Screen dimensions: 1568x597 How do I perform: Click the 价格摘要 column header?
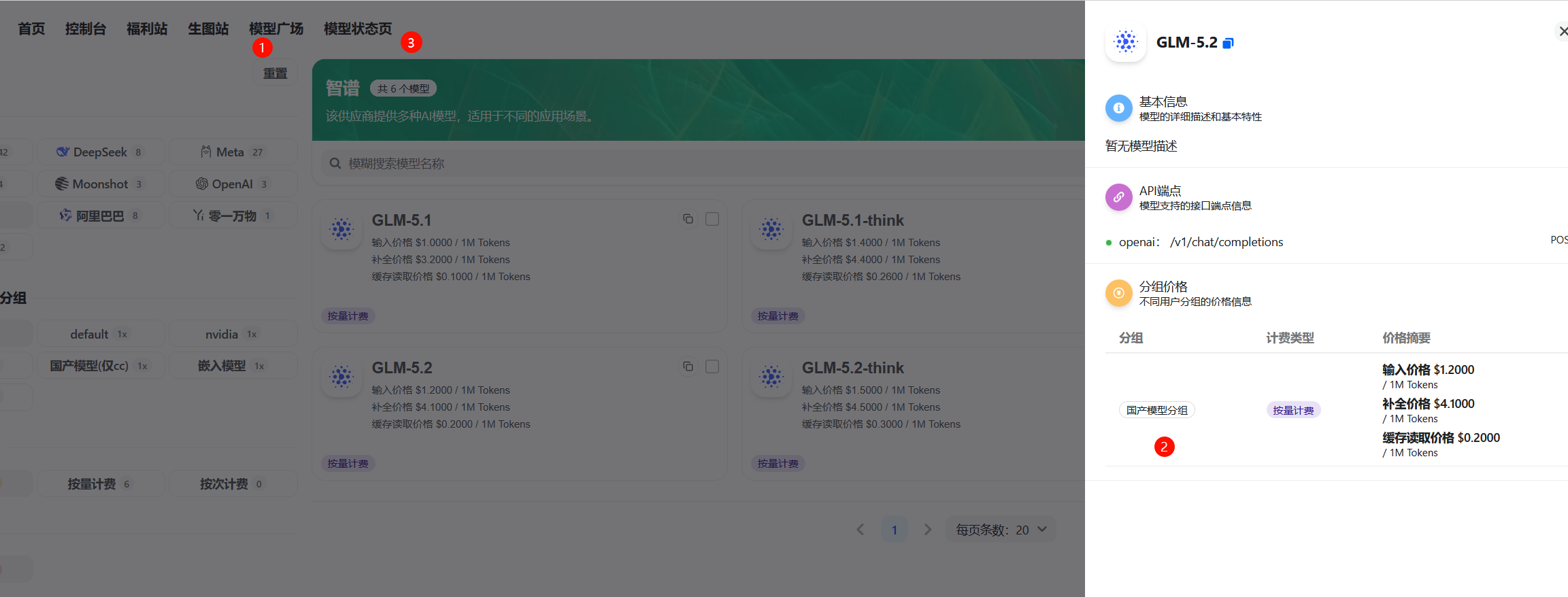(1406, 338)
